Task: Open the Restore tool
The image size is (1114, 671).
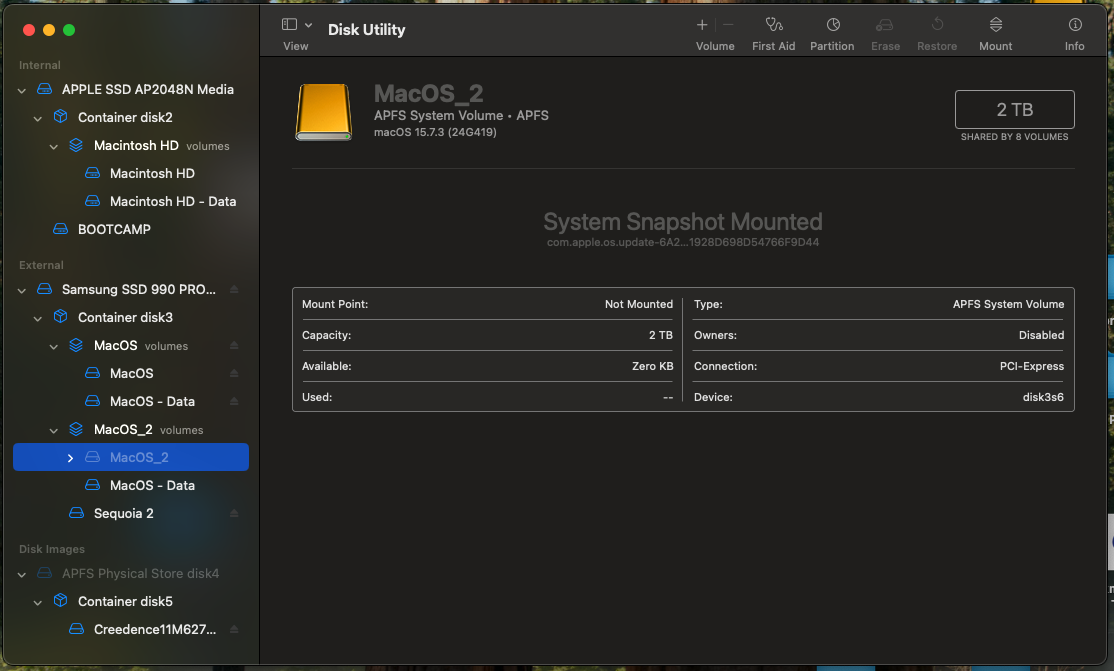Action: [936, 31]
